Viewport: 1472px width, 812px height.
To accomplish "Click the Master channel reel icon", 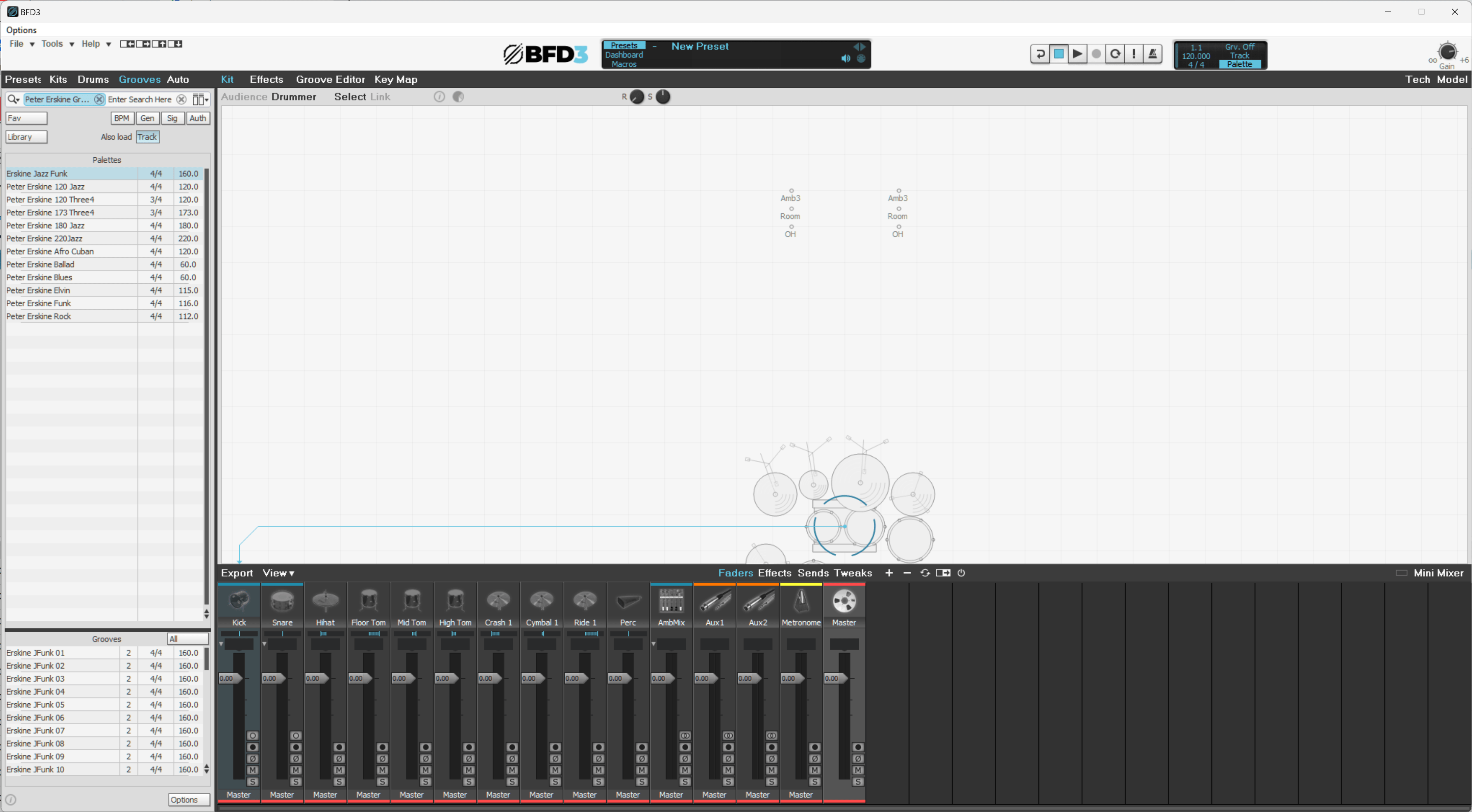I will (844, 601).
